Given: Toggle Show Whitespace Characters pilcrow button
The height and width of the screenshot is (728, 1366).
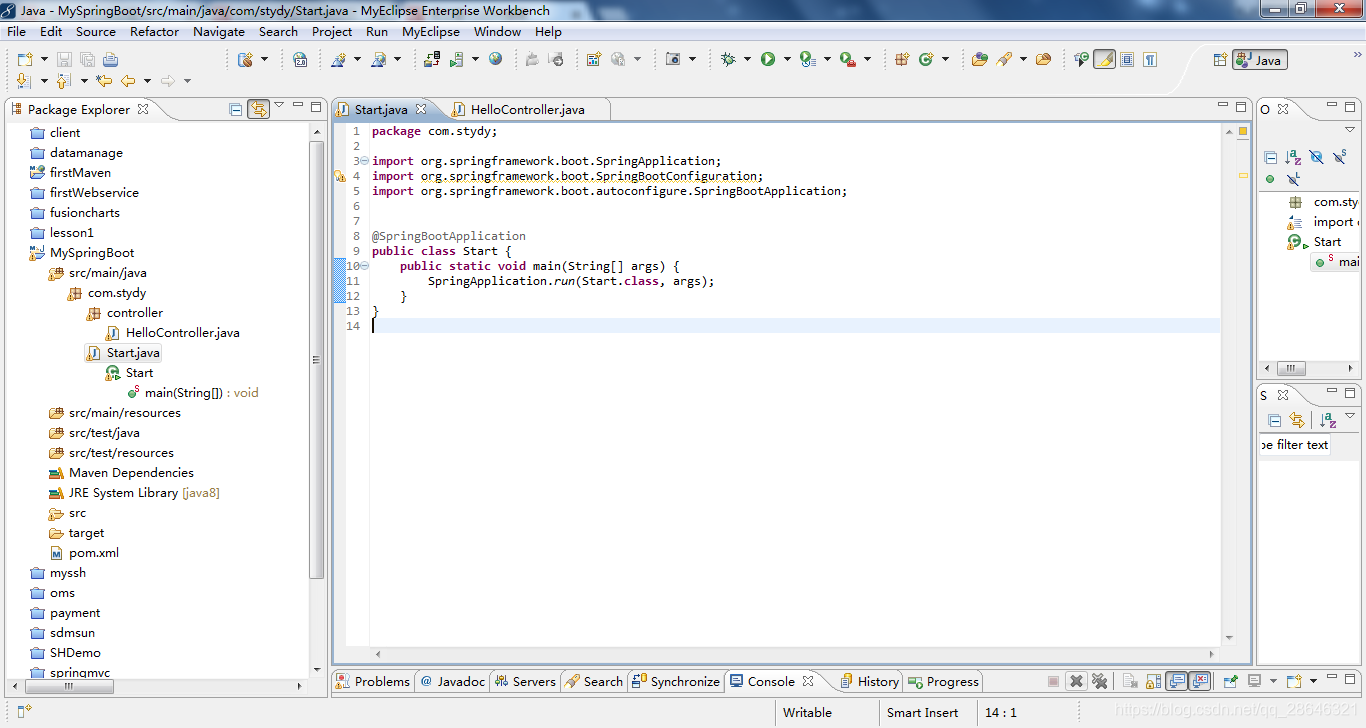Looking at the screenshot, I should tap(1150, 60).
